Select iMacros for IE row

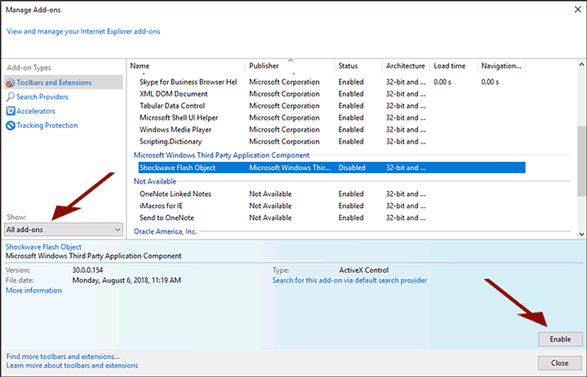pyautogui.click(x=331, y=206)
